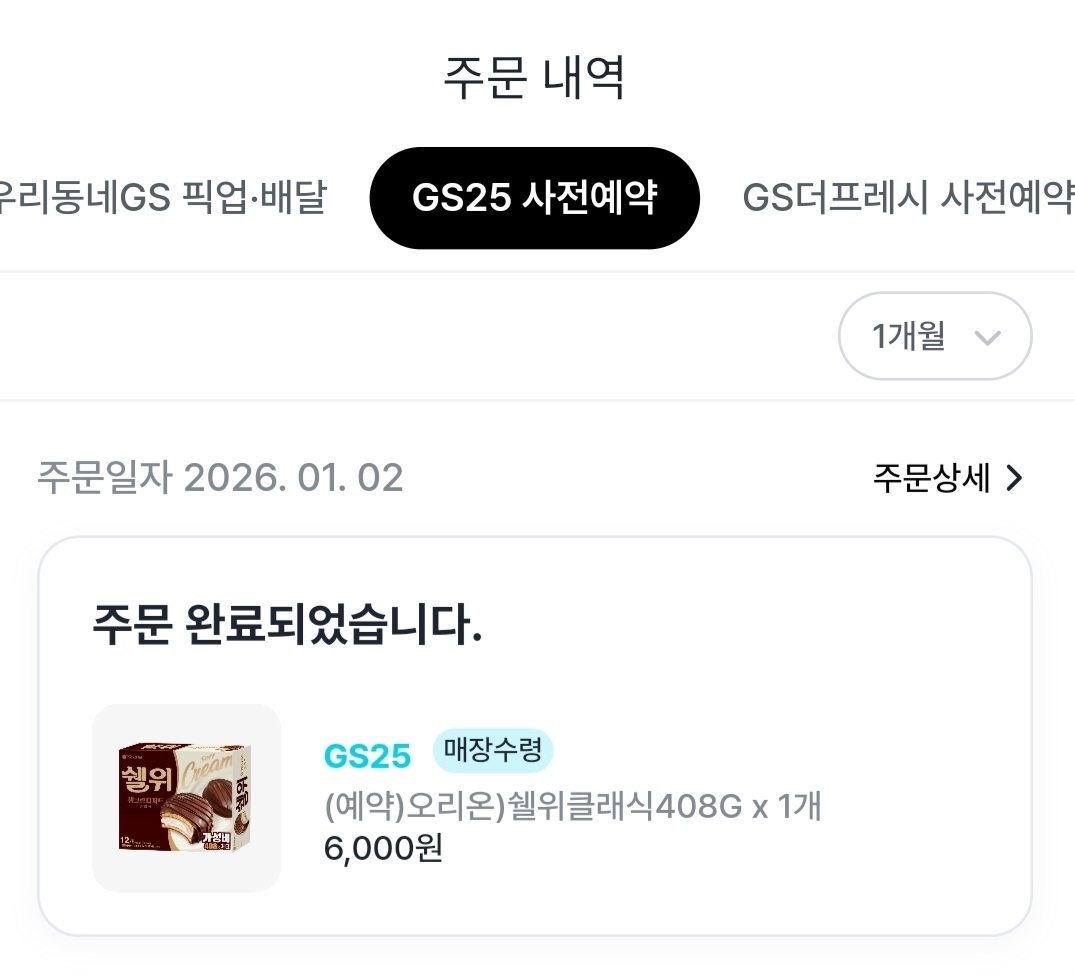Tap the 주문 내역 page title
The image size is (1075, 975).
[535, 78]
